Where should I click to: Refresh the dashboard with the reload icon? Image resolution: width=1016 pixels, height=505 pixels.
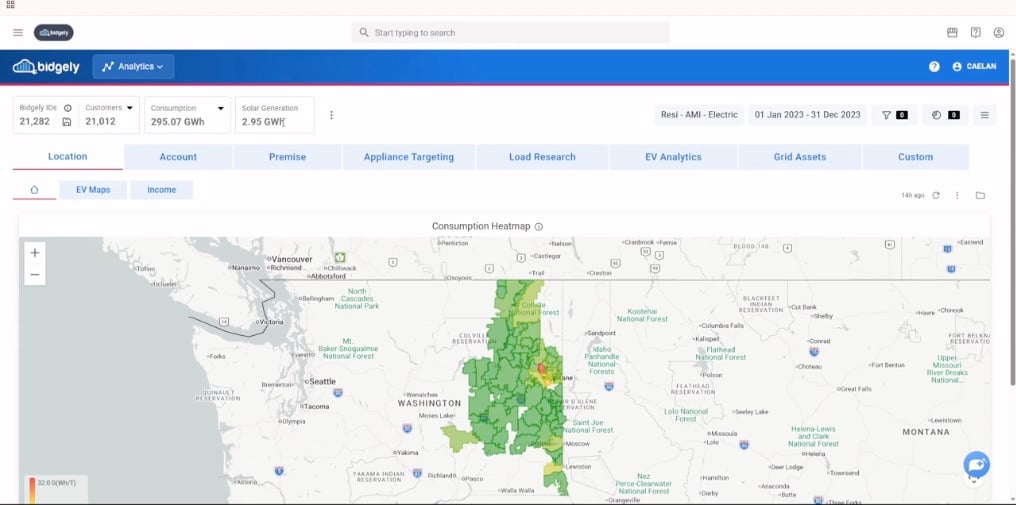point(936,195)
